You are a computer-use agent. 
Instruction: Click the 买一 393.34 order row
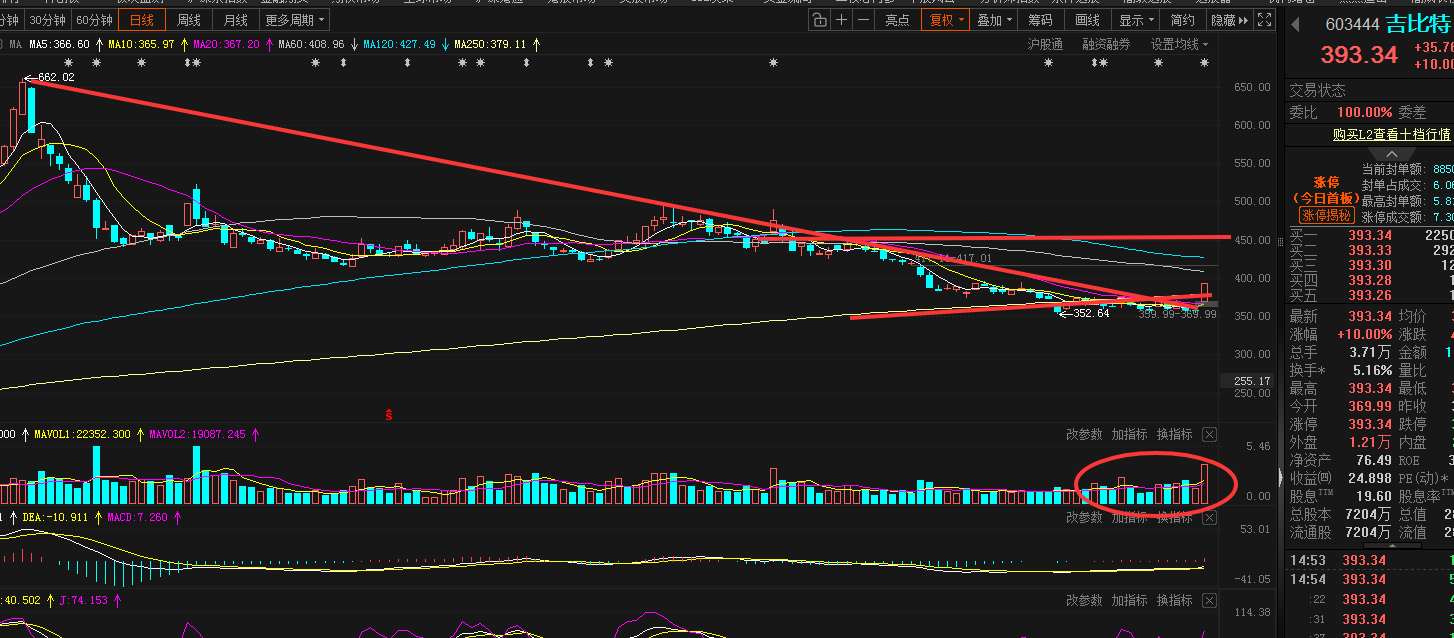(x=1370, y=235)
